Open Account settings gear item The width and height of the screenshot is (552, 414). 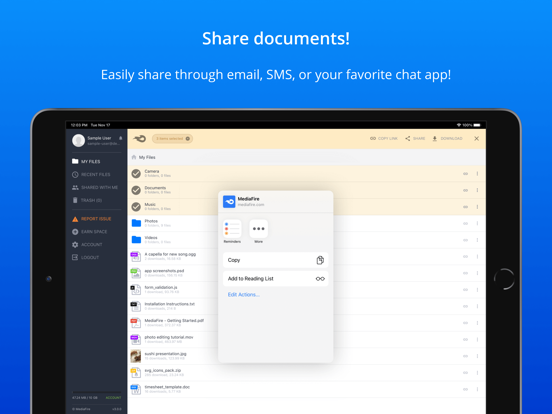click(x=87, y=244)
